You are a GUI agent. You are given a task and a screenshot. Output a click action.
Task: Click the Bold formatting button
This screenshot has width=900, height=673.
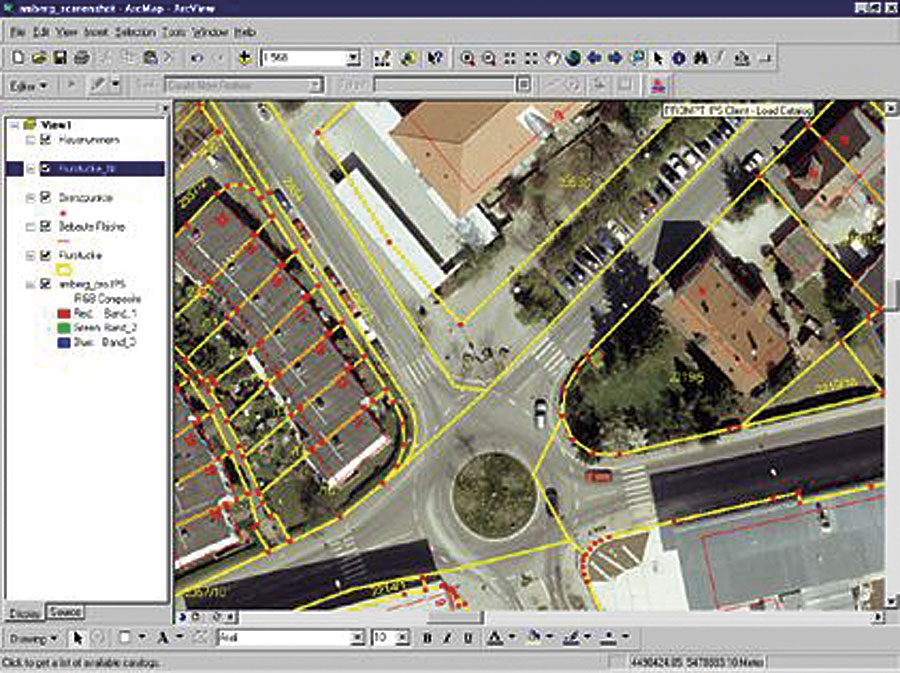pos(428,637)
